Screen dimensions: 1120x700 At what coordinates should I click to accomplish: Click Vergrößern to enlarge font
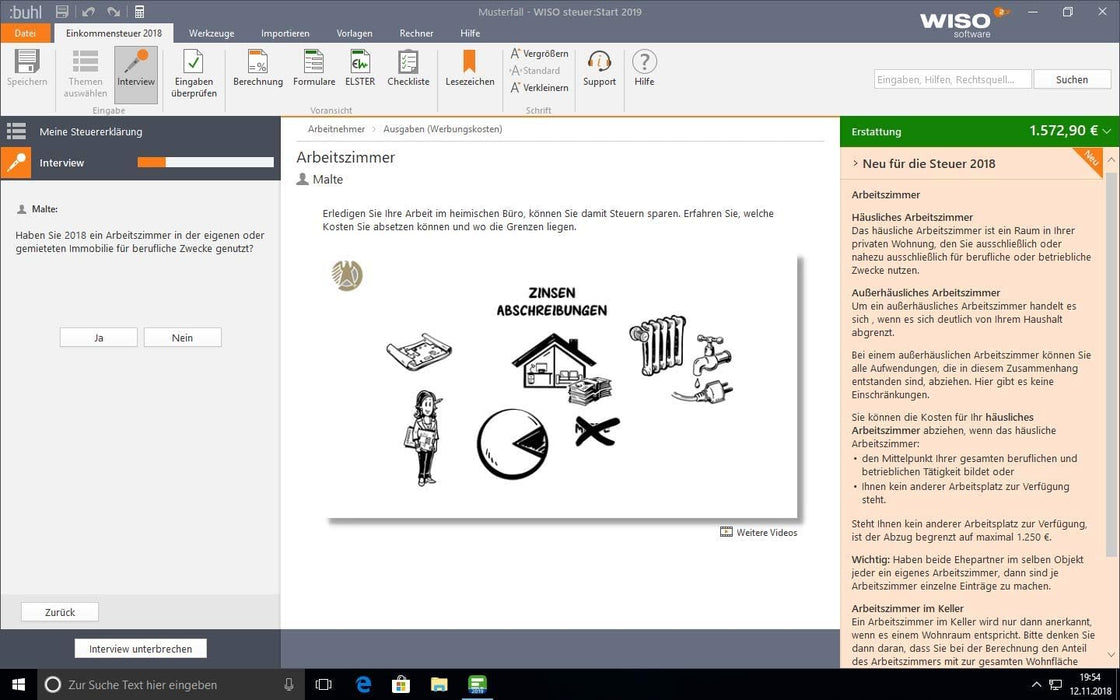coord(540,54)
